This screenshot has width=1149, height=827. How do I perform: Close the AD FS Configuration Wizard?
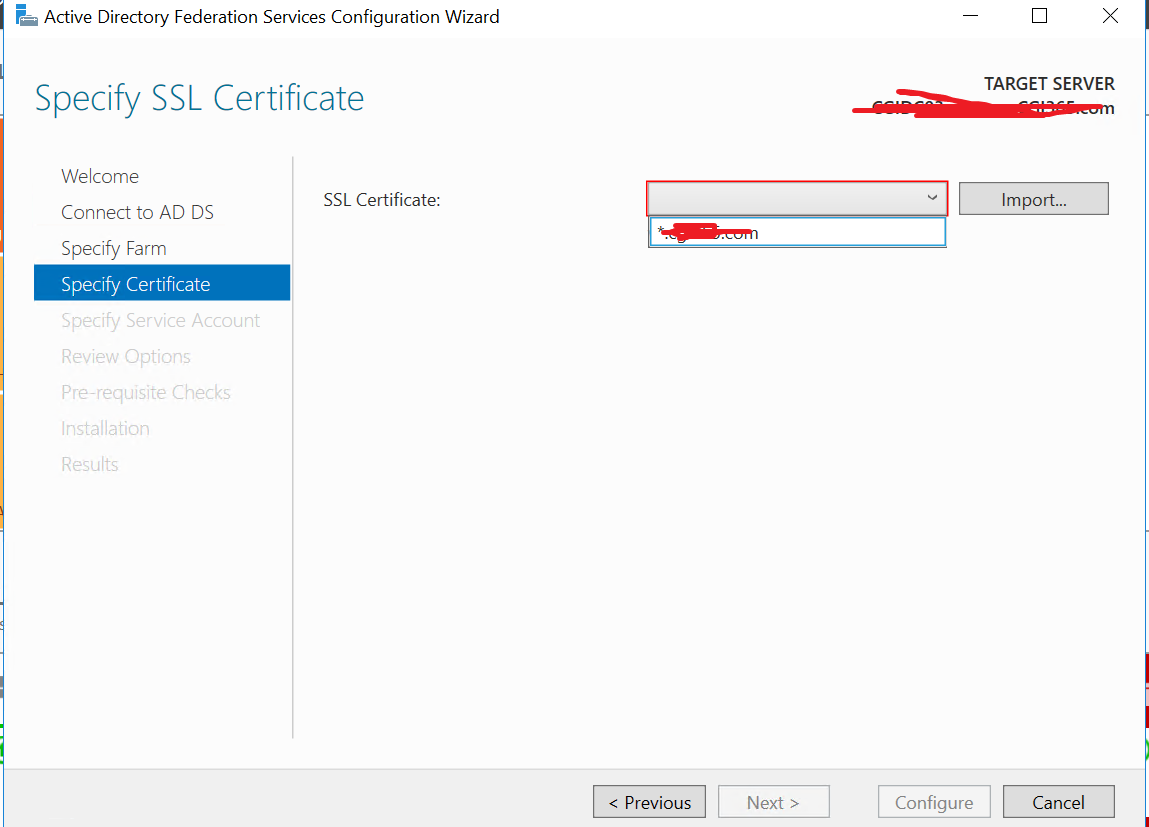pos(1110,16)
